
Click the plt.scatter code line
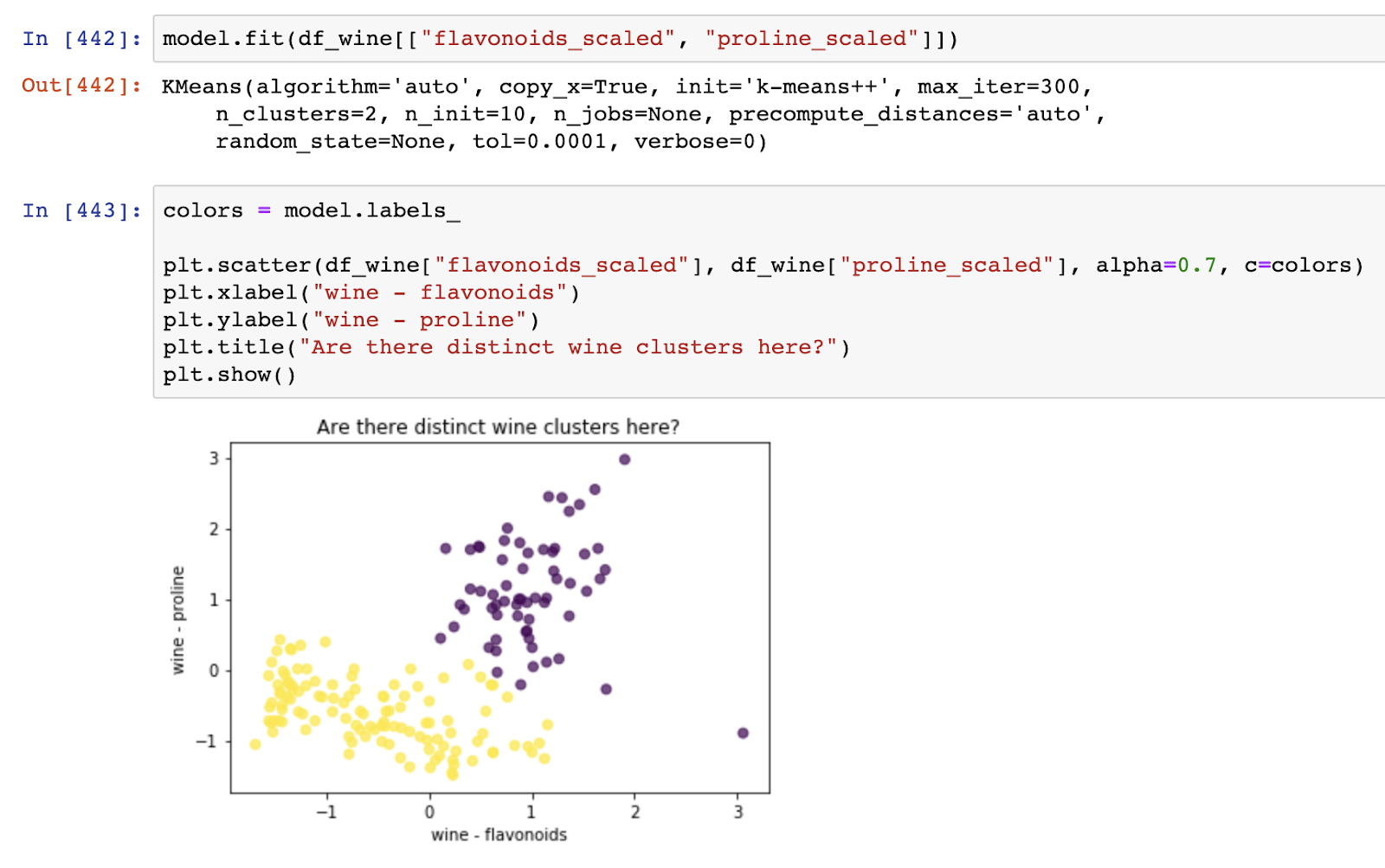pos(763,266)
